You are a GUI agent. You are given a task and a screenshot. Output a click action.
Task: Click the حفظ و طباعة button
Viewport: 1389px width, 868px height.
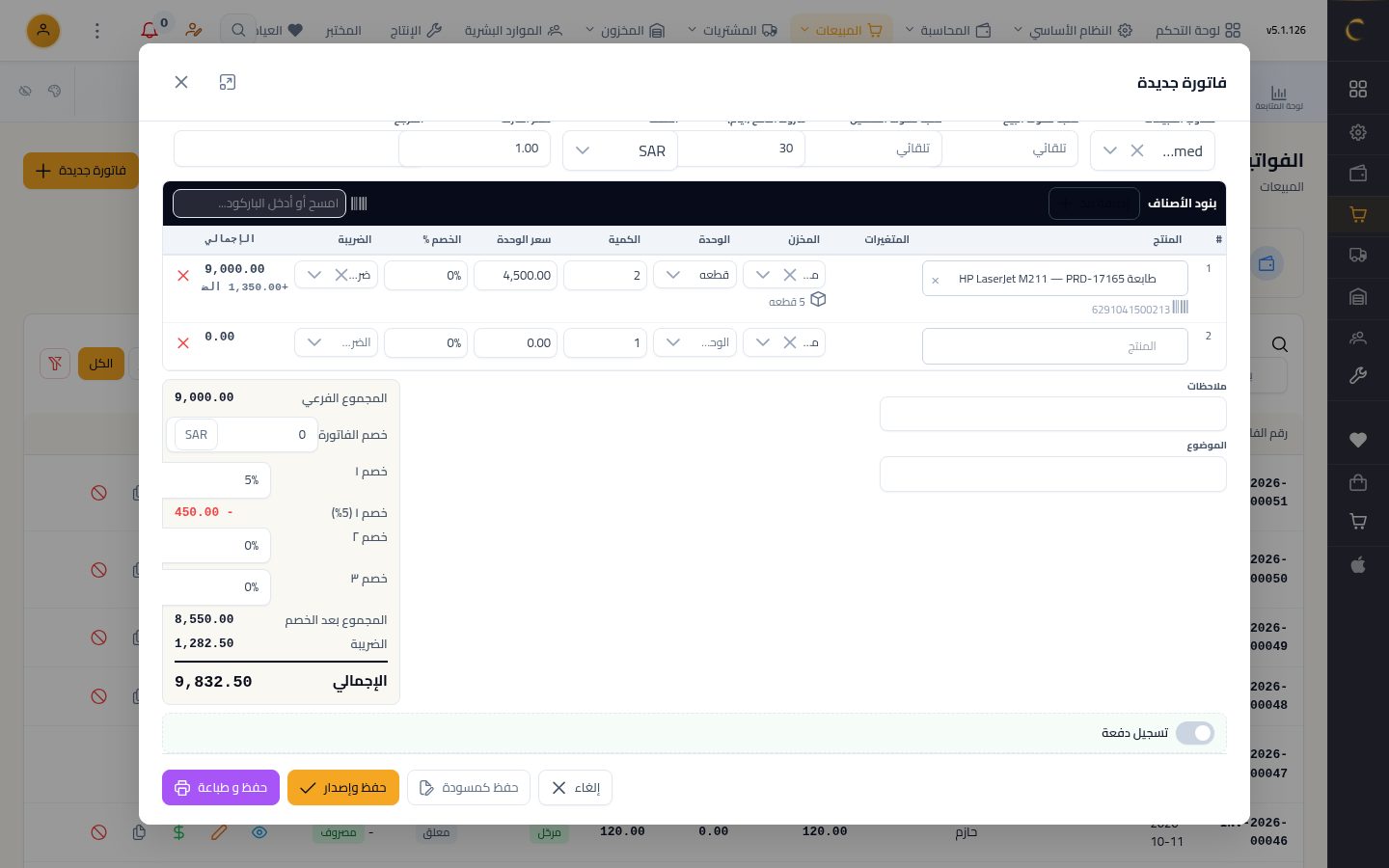tap(221, 788)
